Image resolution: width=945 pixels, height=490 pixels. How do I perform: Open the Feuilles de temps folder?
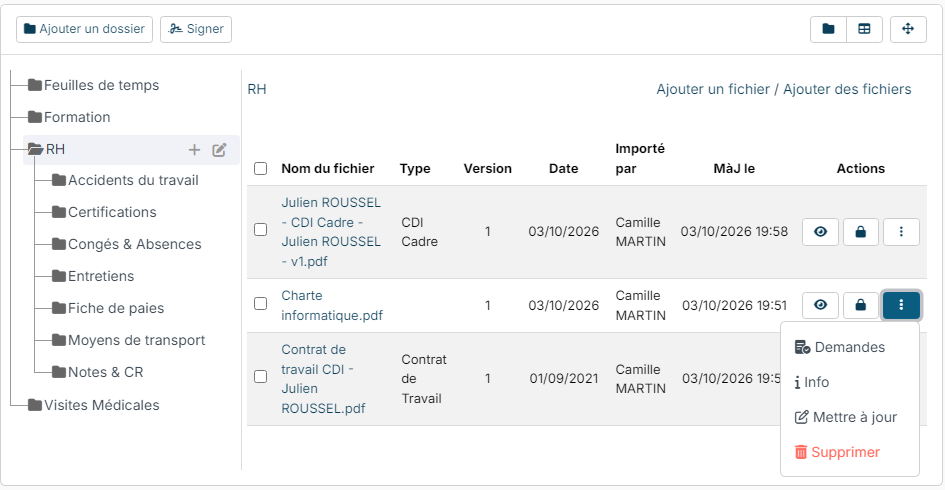pyautogui.click(x=94, y=85)
